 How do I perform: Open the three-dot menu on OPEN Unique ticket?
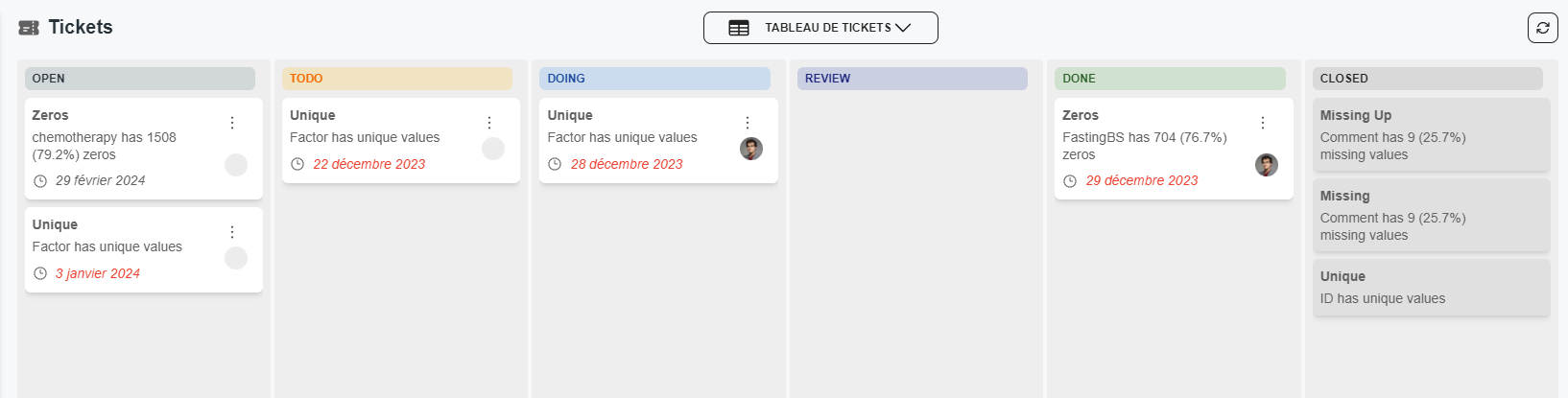tap(232, 232)
